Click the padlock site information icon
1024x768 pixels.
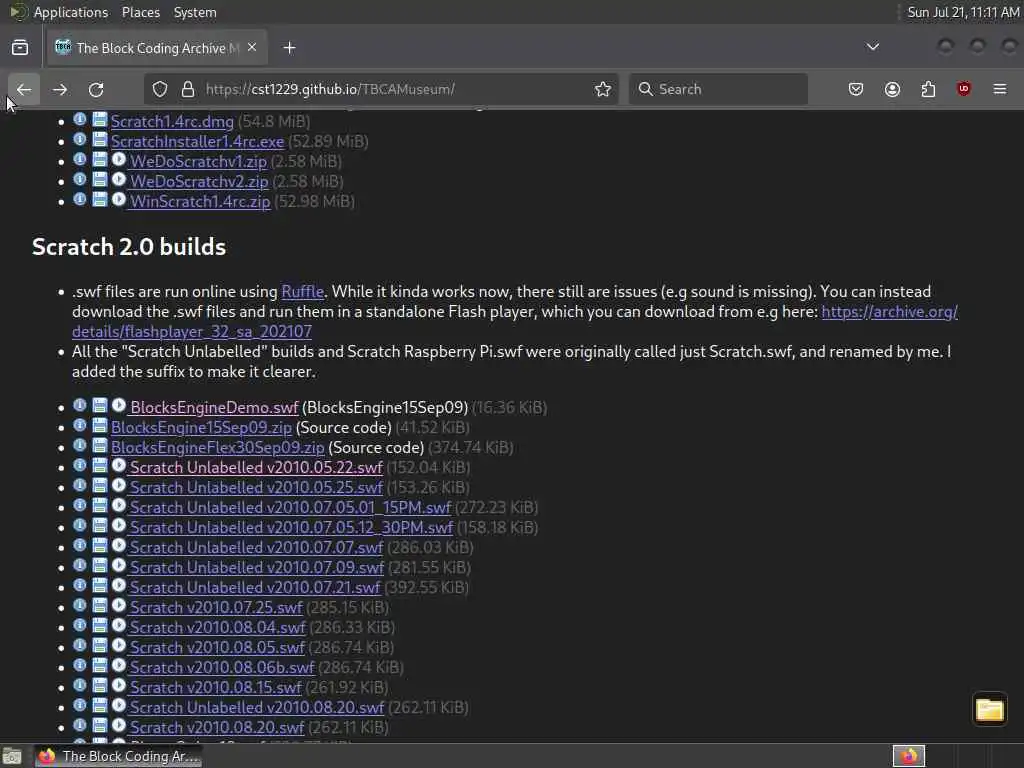click(188, 89)
